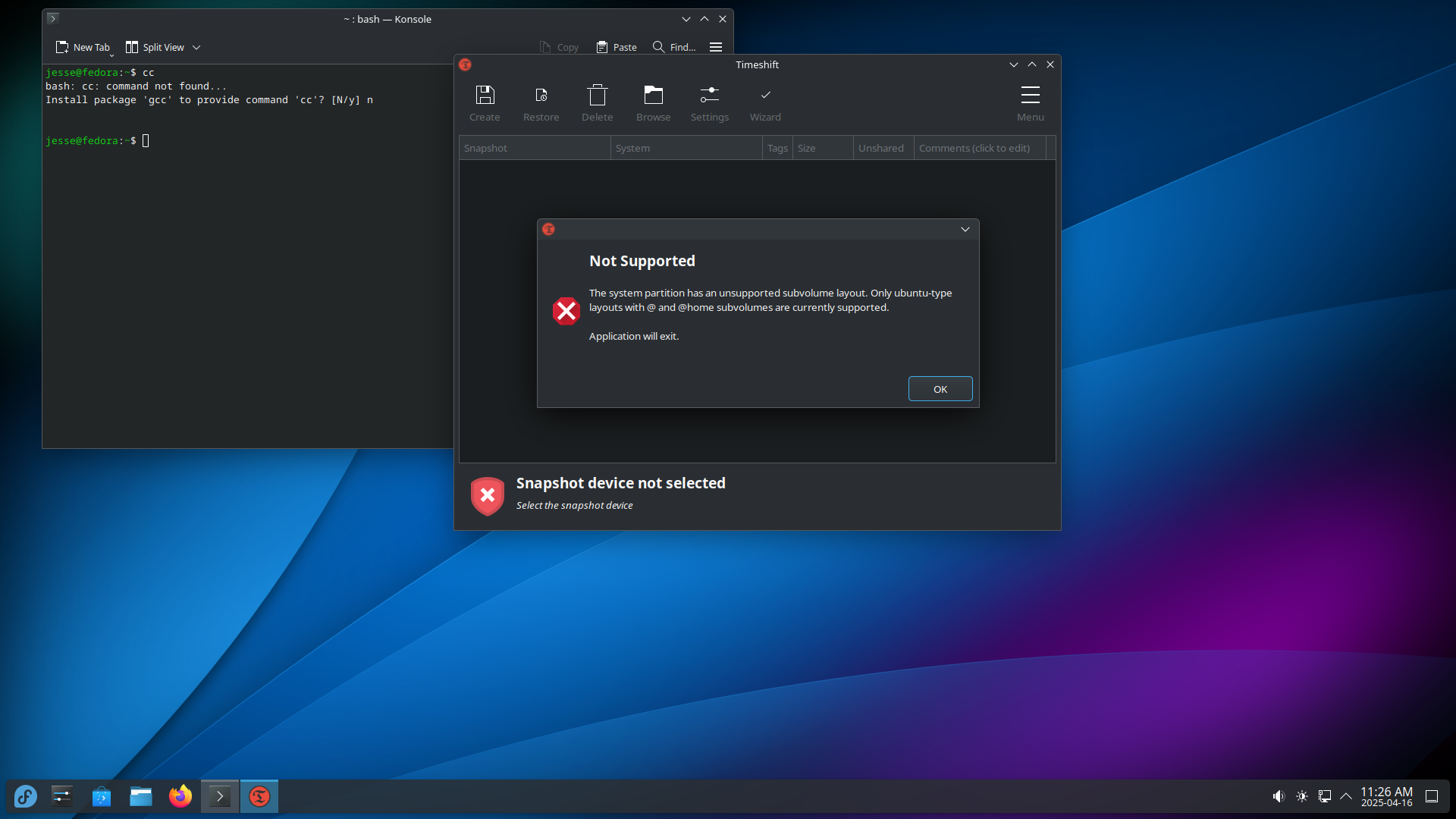Click Paste in Konsole toolbar
Screen dimensions: 1456x819
[617, 47]
